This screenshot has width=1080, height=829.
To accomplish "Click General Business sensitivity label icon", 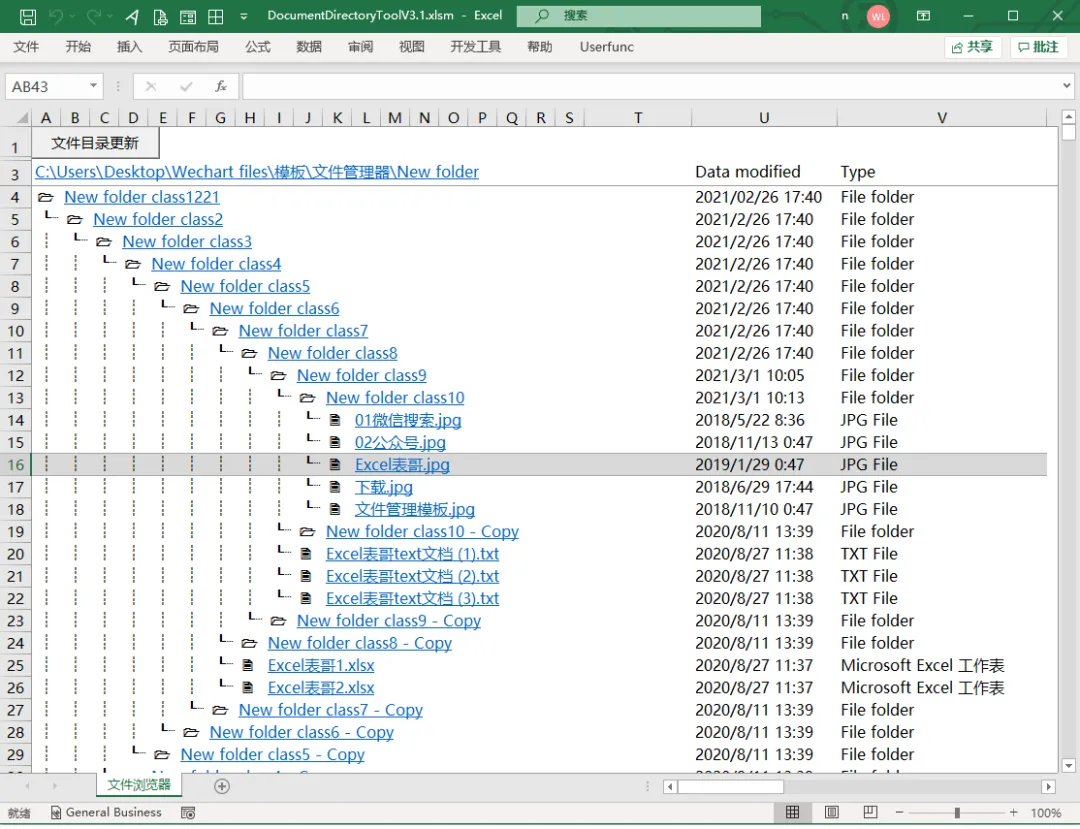I will [x=56, y=813].
